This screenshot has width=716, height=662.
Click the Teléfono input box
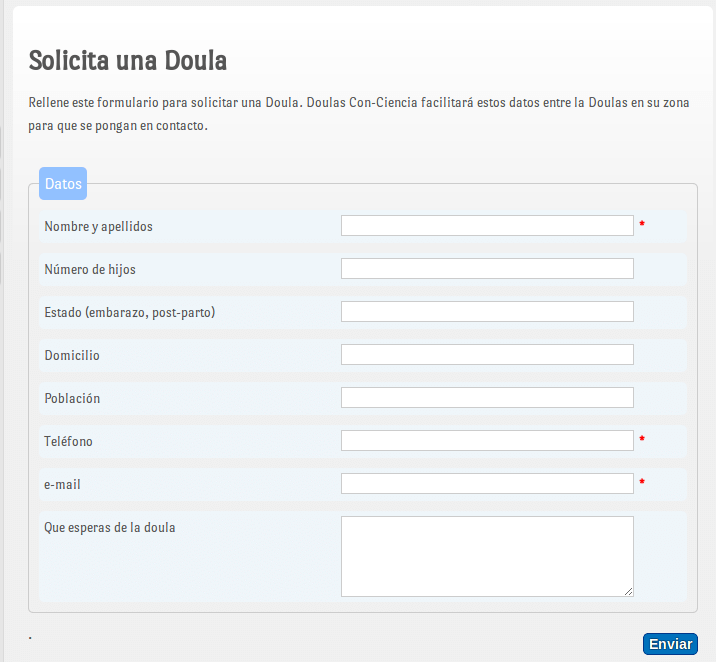point(487,441)
